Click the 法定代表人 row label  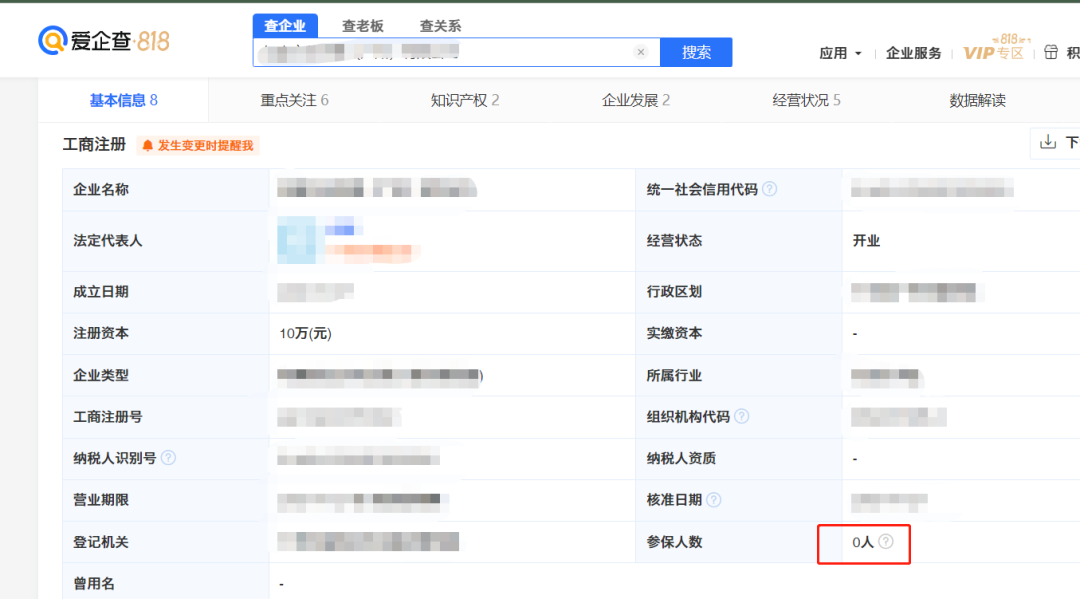pyautogui.click(x=107, y=240)
